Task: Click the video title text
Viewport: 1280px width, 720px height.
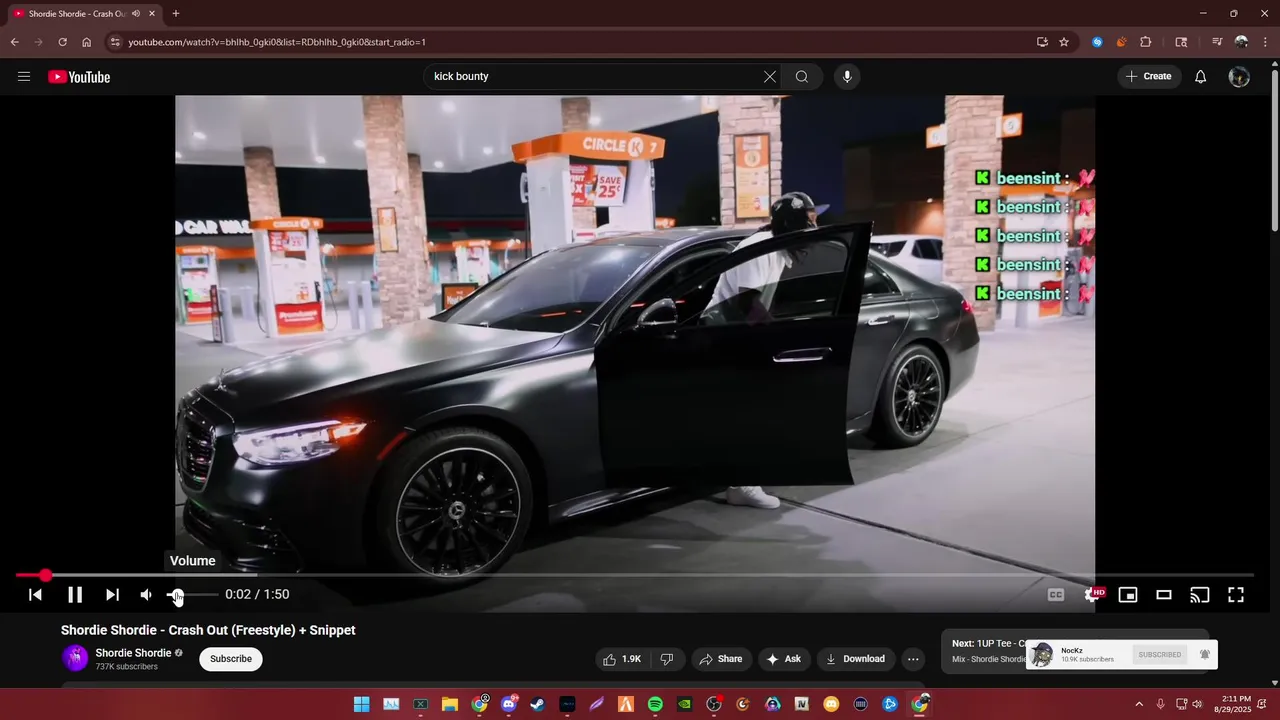Action: tap(208, 630)
